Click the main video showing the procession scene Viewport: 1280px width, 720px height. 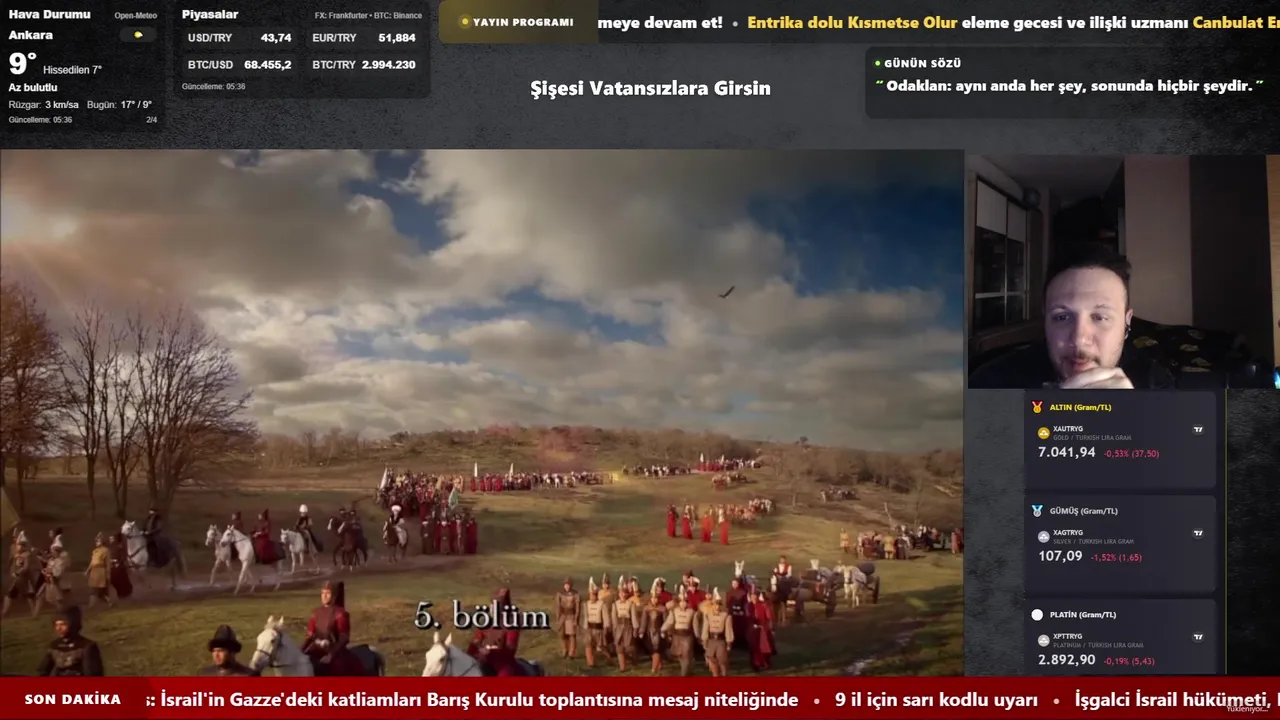(x=482, y=413)
